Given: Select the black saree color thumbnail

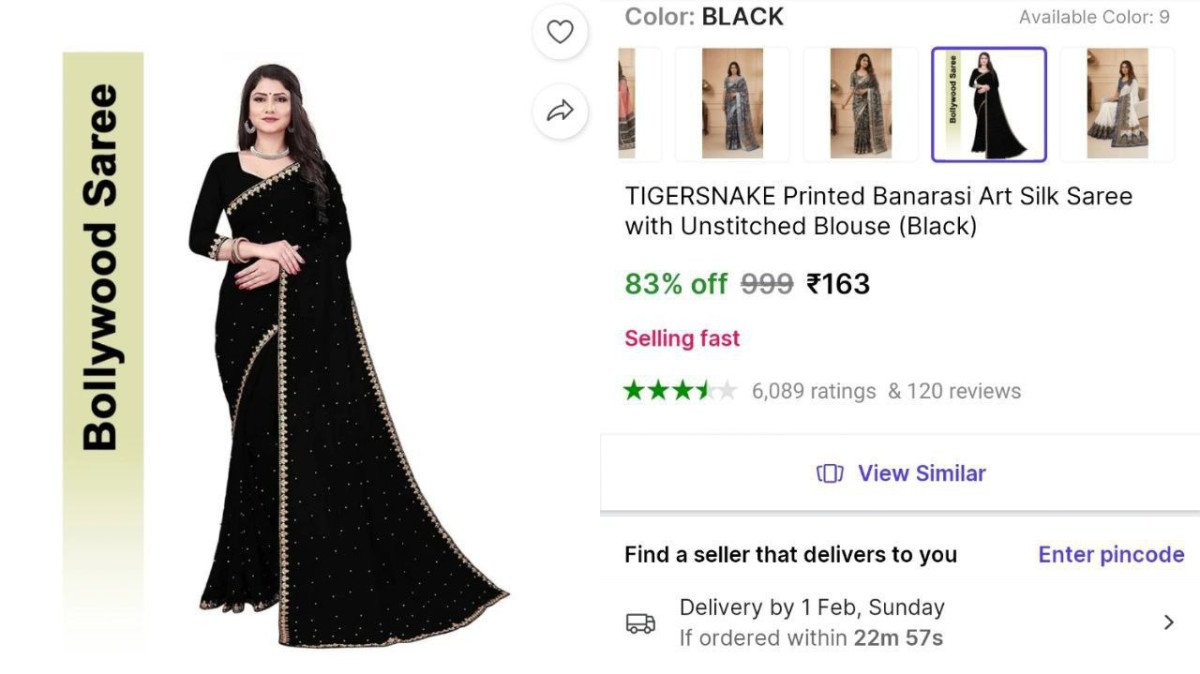Looking at the screenshot, I should (989, 104).
